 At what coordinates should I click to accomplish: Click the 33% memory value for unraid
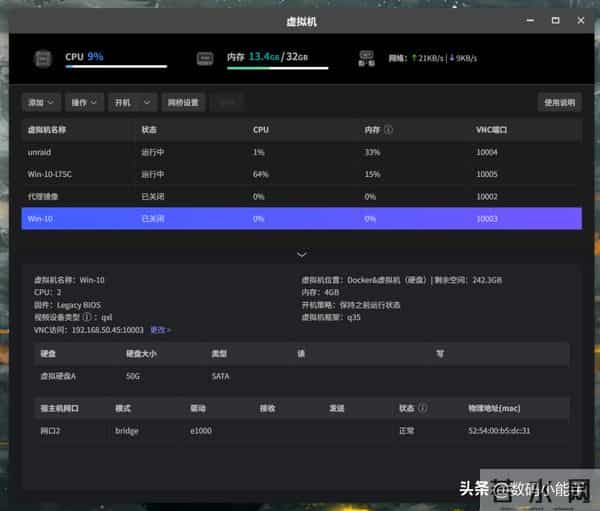(x=372, y=152)
